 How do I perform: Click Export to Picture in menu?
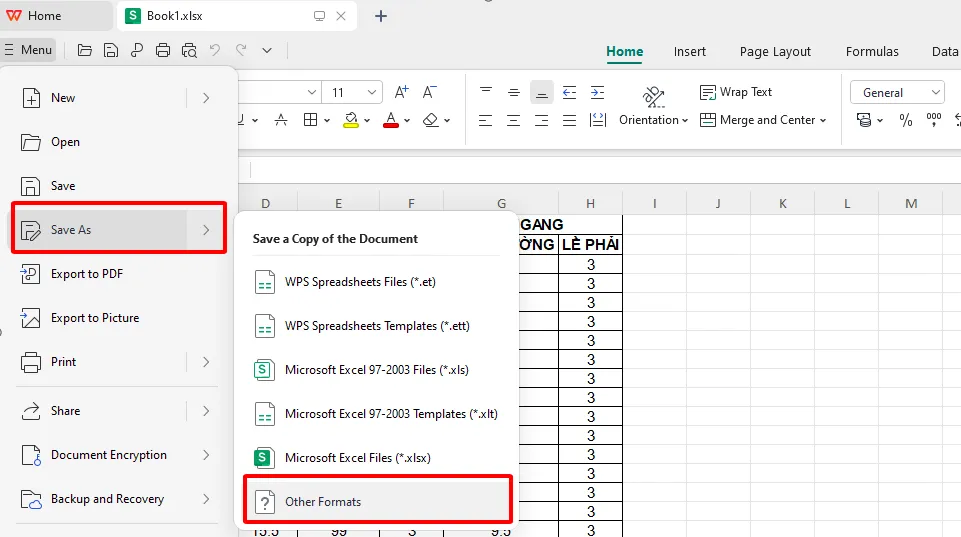click(x=95, y=318)
